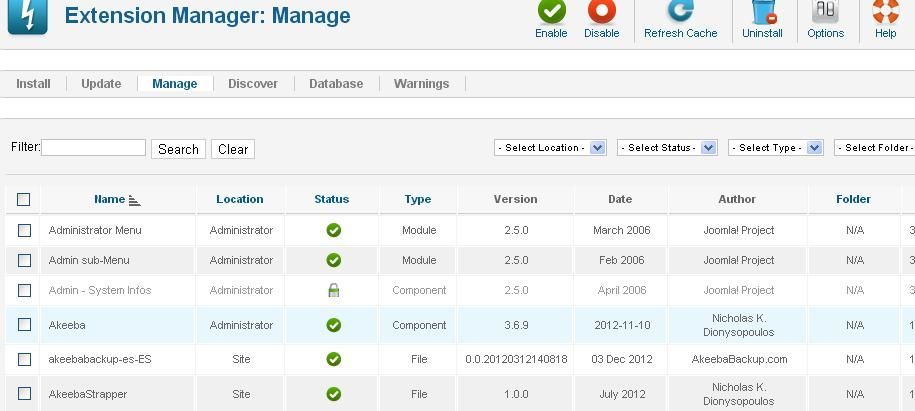Open the Select Type dropdown

pyautogui.click(x=776, y=148)
